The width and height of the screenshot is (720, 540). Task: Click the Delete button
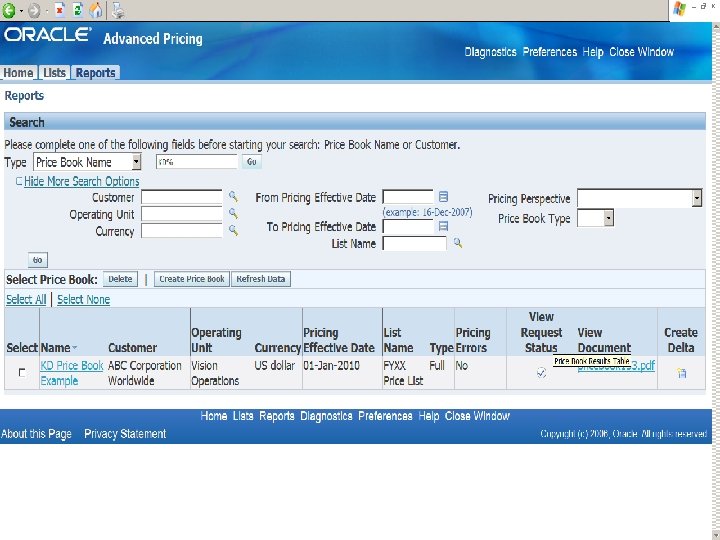[x=120, y=279]
